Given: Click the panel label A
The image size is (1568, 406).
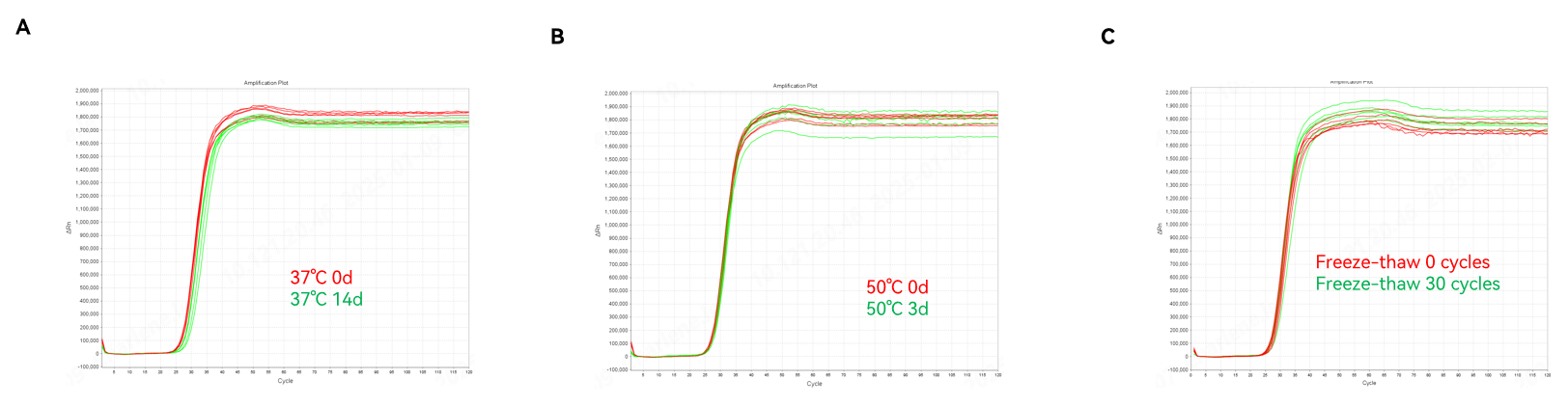Looking at the screenshot, I should [x=23, y=27].
